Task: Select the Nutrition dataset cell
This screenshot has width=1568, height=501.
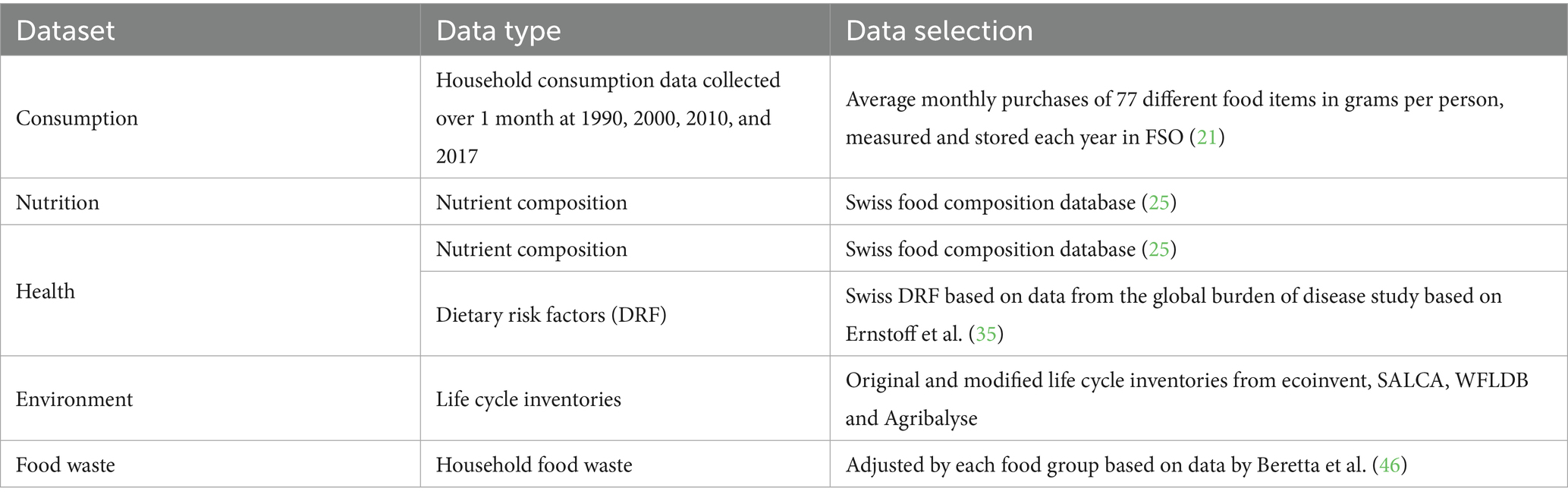Action: coord(58,203)
